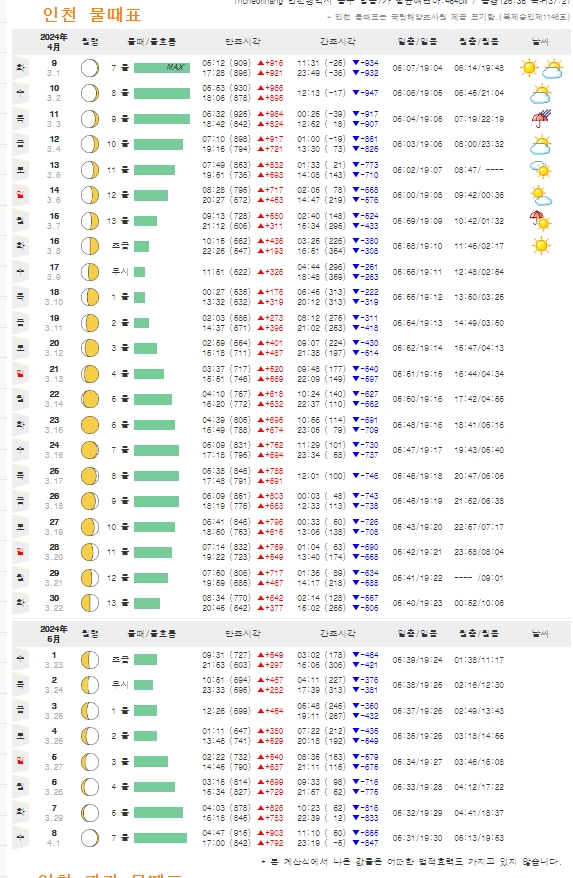Screen dimensions: 573x878
Task: Click the 만조시각 column header in April table
Action: [243, 41]
